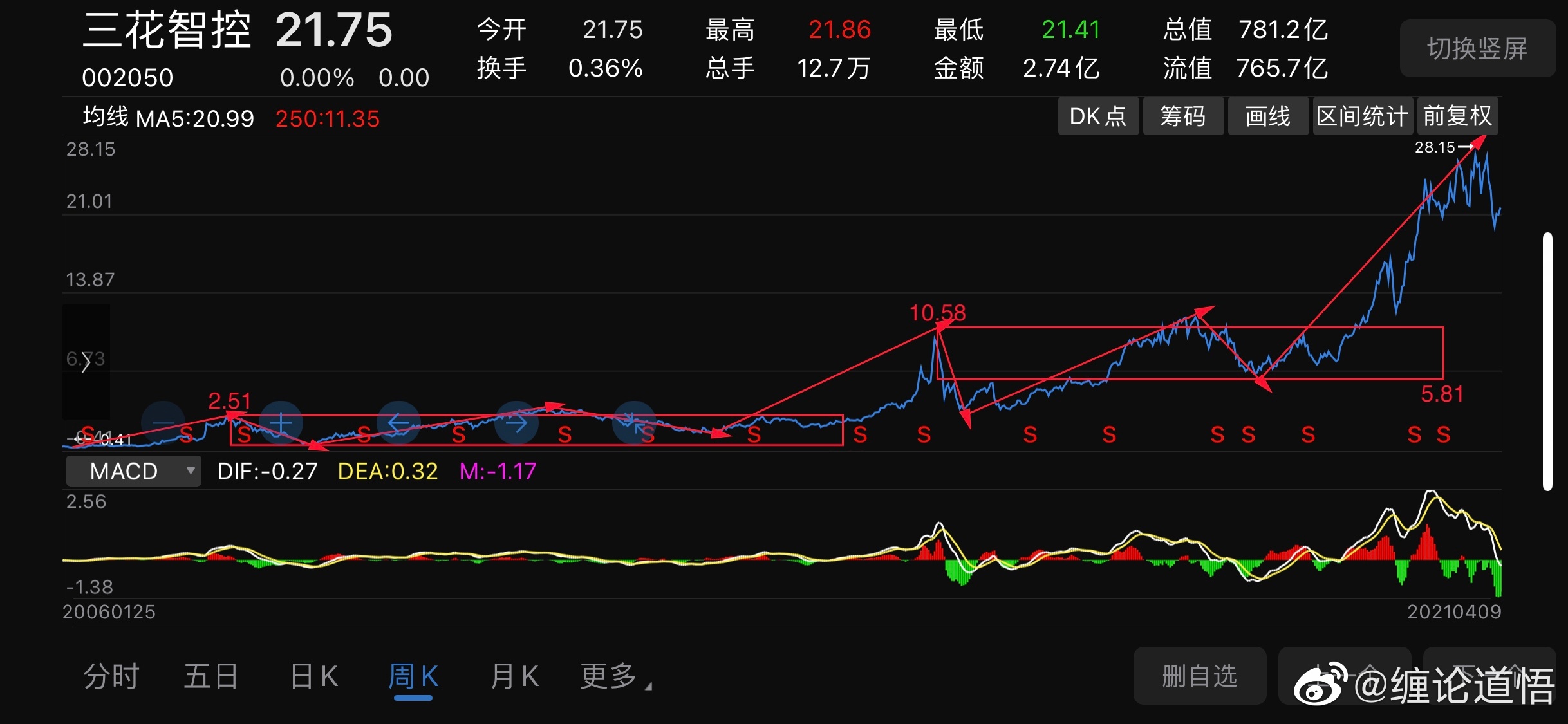Tap the 总手 12.7万 value
This screenshot has height=724, width=1568.
834,68
